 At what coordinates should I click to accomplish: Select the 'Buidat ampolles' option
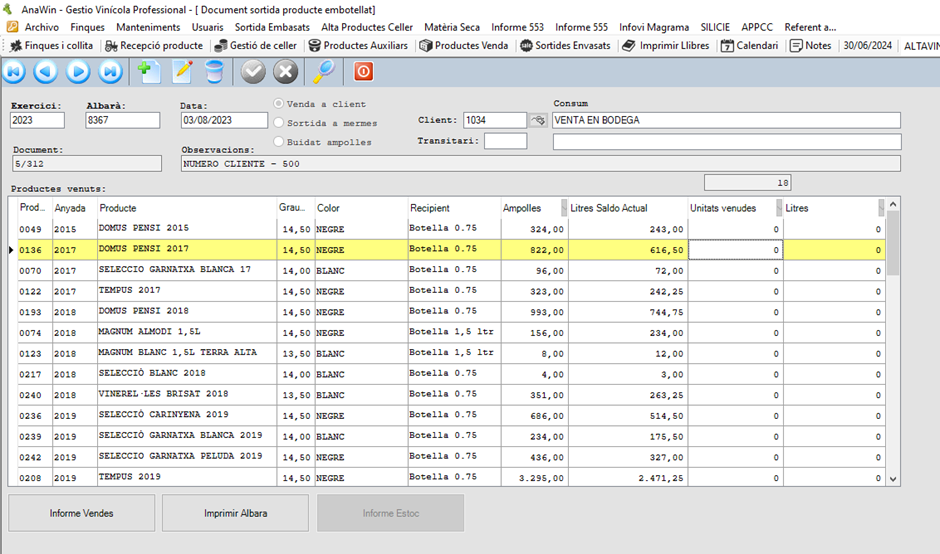click(280, 142)
